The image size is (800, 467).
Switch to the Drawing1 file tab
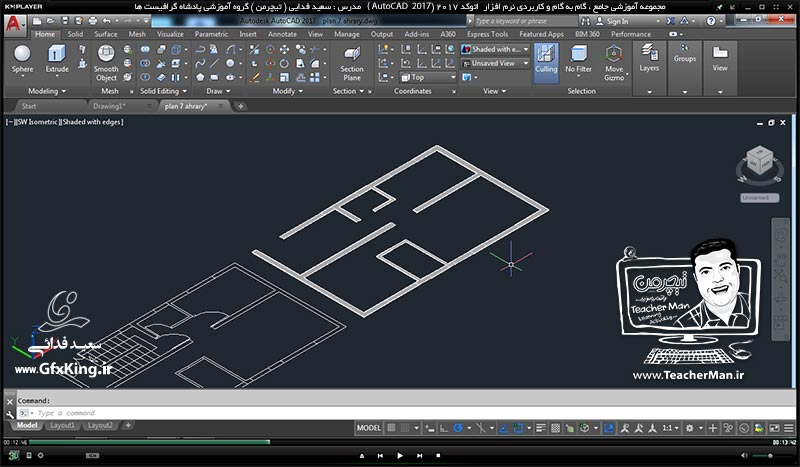click(109, 106)
